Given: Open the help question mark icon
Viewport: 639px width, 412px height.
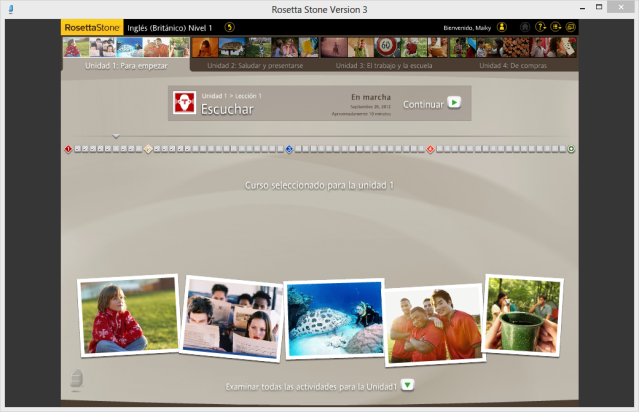Looking at the screenshot, I should pos(540,28).
